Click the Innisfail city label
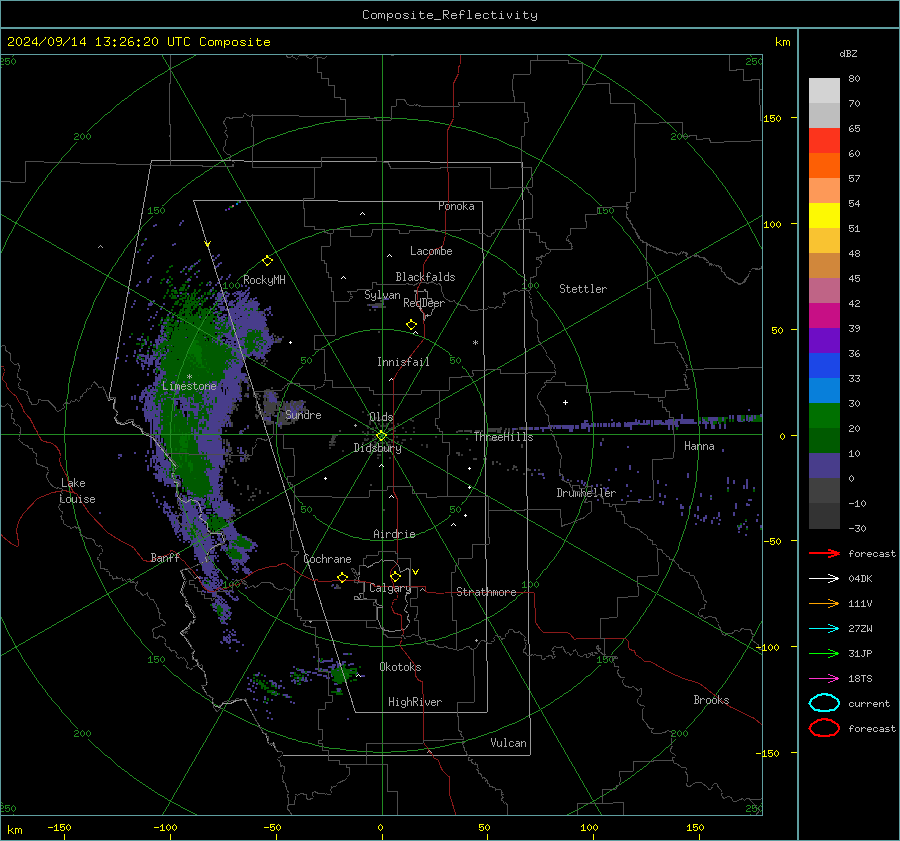Viewport: 900px width, 841px height. pyautogui.click(x=403, y=362)
